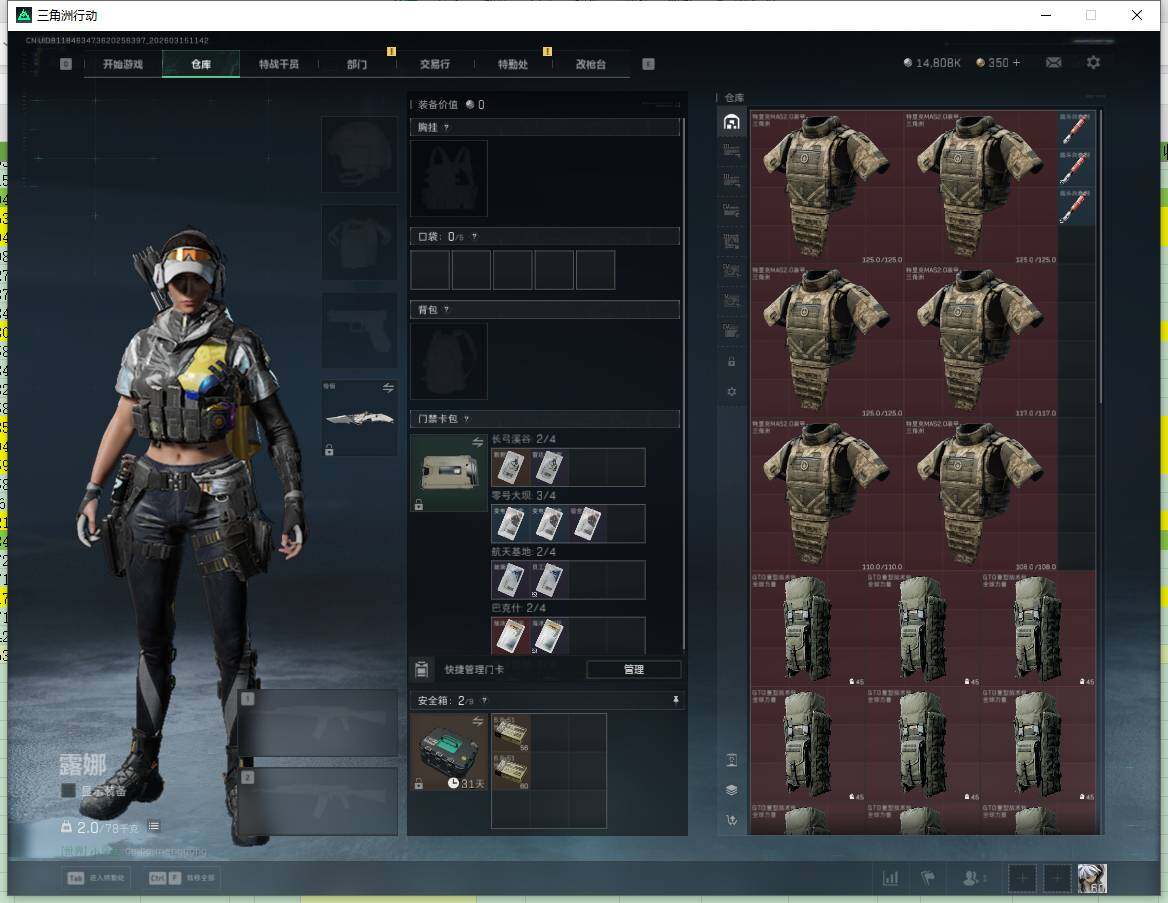Click the E key icon right of tabs
This screenshot has height=903, width=1168.
coord(648,64)
